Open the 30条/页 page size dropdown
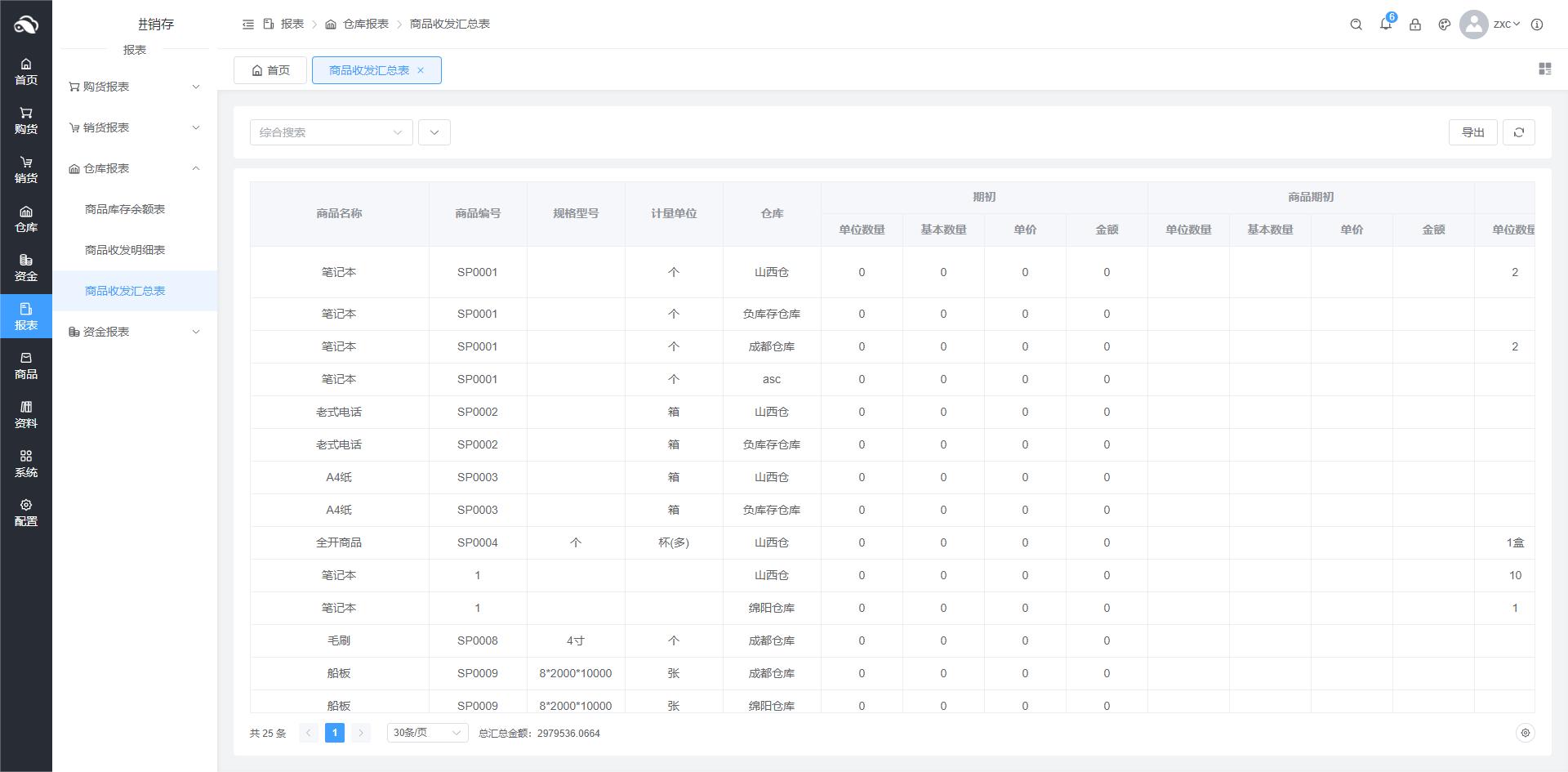The height and width of the screenshot is (772, 1568). (427, 733)
